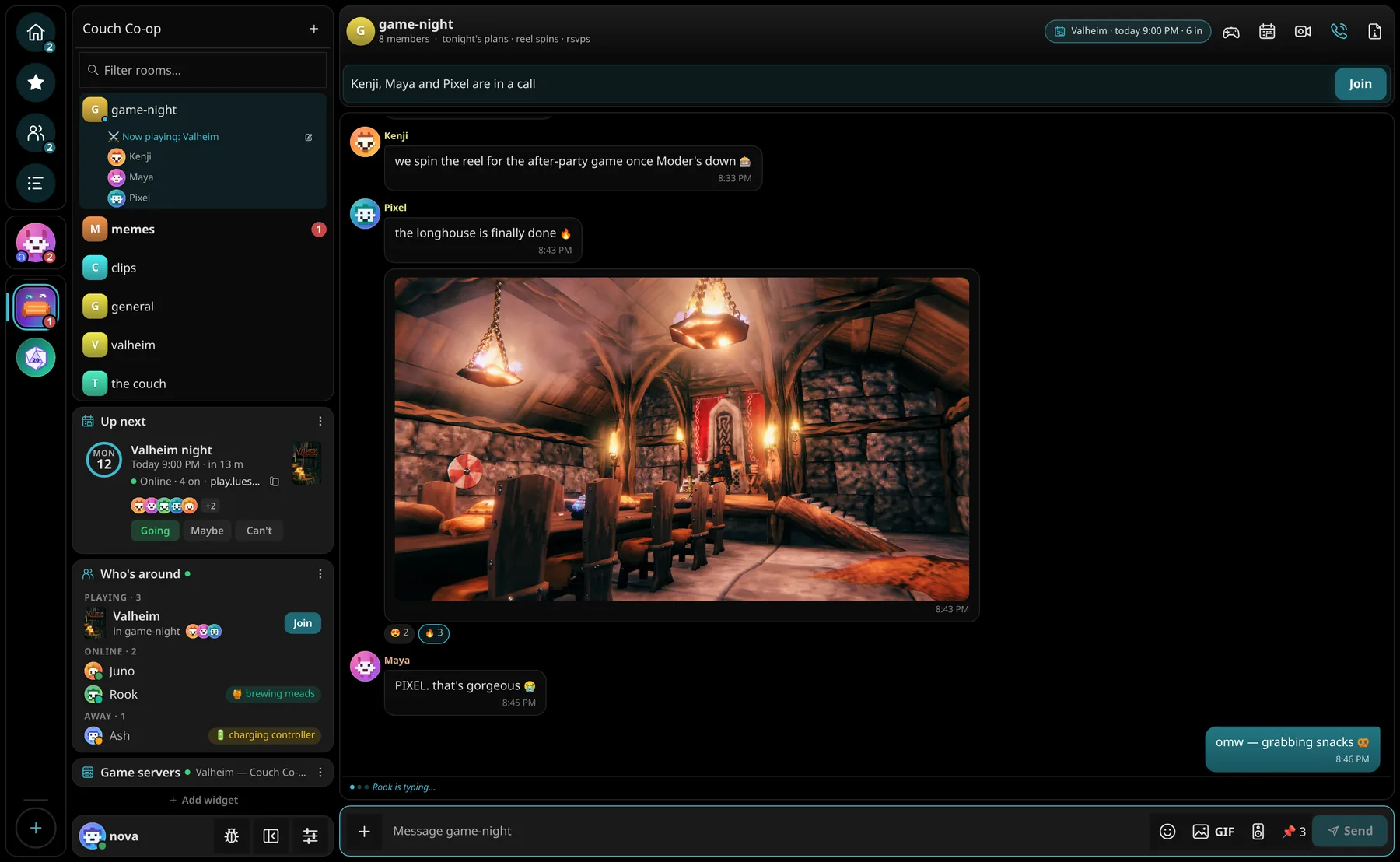The height and width of the screenshot is (862, 1400).
Task: Join Valheim in Who's around
Action: point(303,623)
